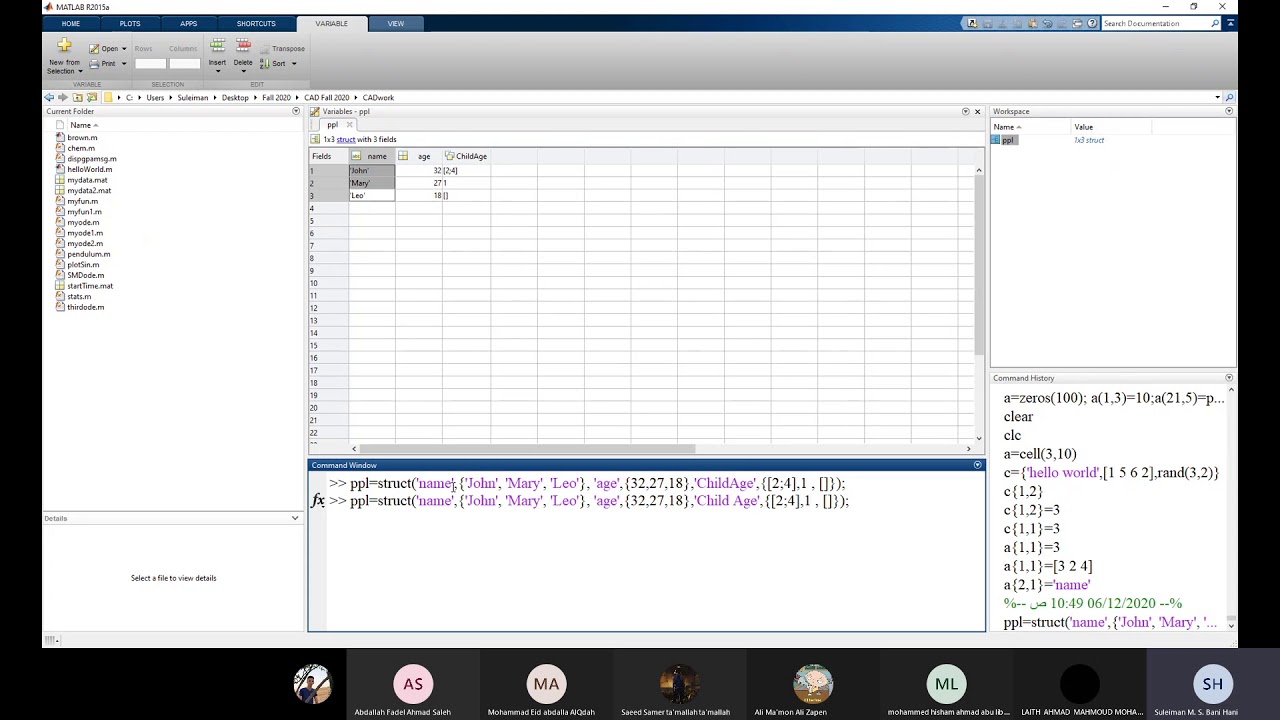Viewport: 1280px width, 720px height.
Task: Go back with the folder back arrow
Action: (49, 98)
